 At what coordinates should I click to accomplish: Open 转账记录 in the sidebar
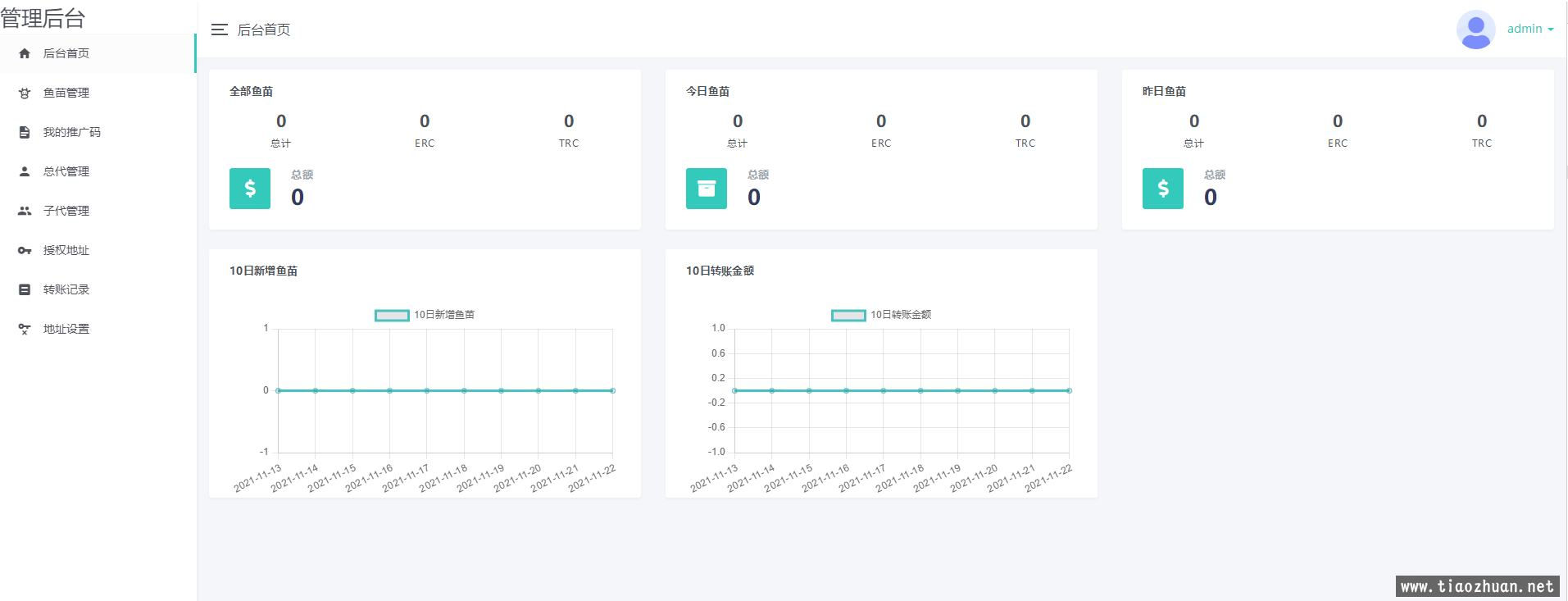tap(98, 289)
